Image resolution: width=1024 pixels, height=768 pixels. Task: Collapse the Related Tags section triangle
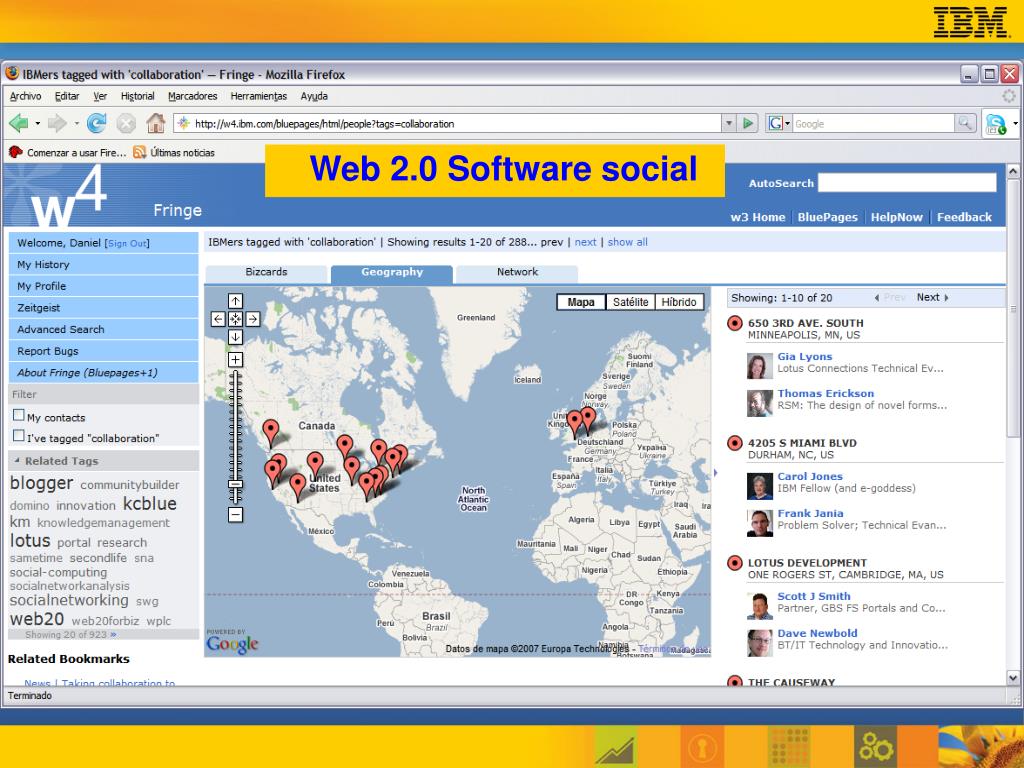click(x=16, y=460)
